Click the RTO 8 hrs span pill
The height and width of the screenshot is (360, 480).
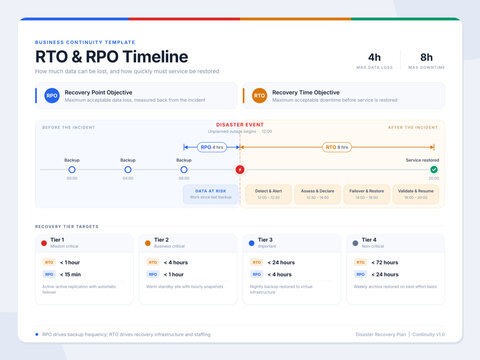coord(337,147)
